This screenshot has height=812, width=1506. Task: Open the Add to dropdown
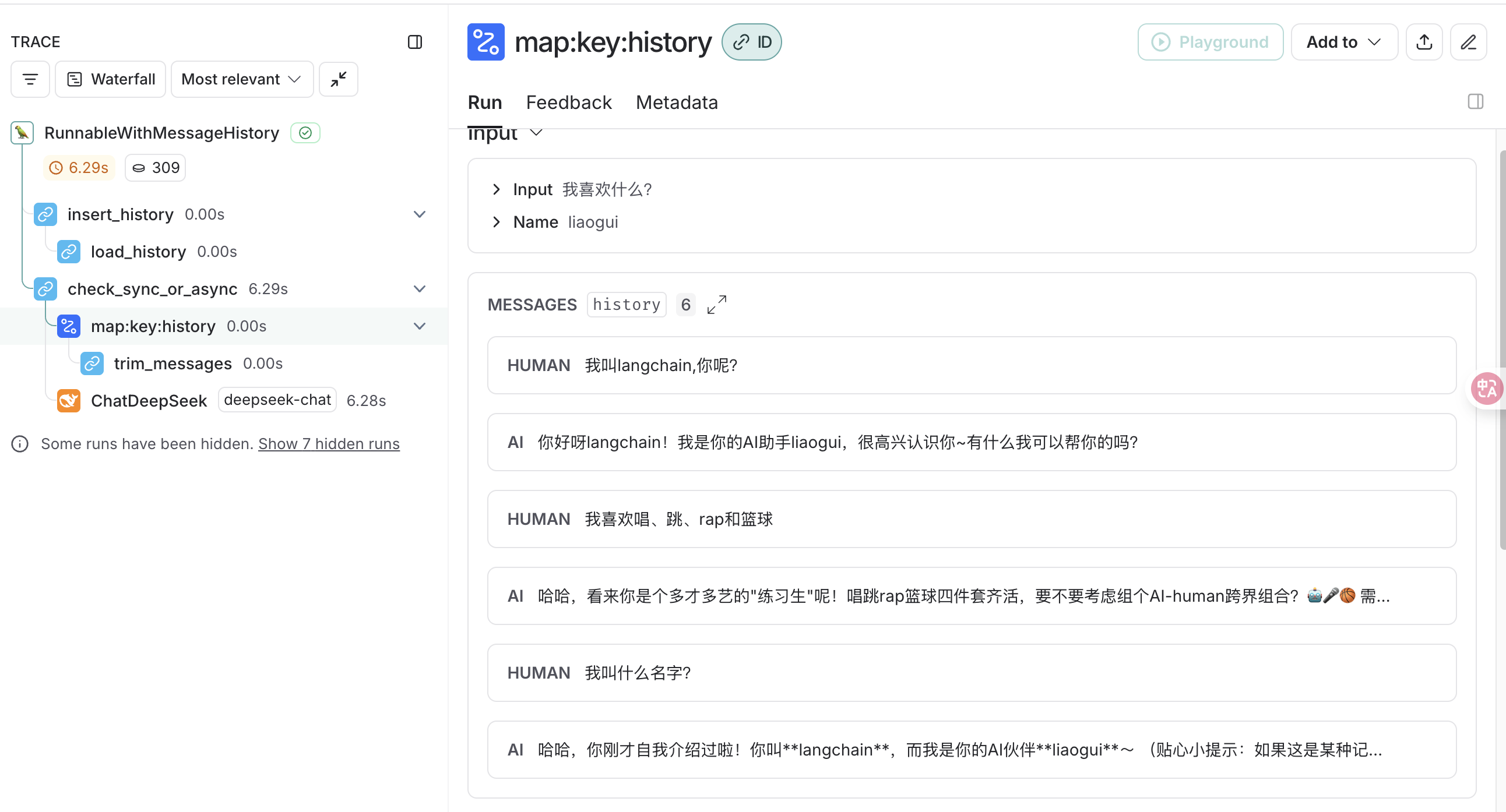click(1343, 42)
